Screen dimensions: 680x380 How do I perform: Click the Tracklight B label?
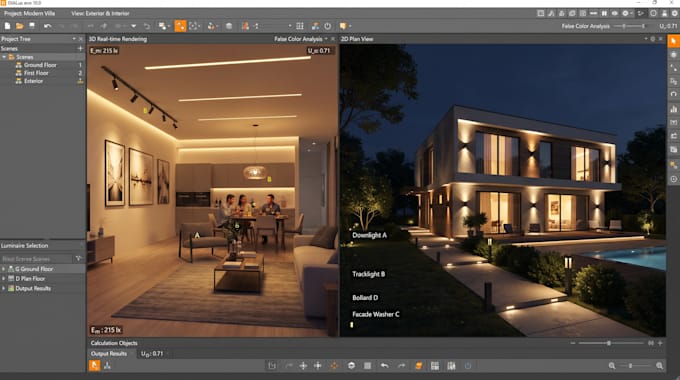369,274
